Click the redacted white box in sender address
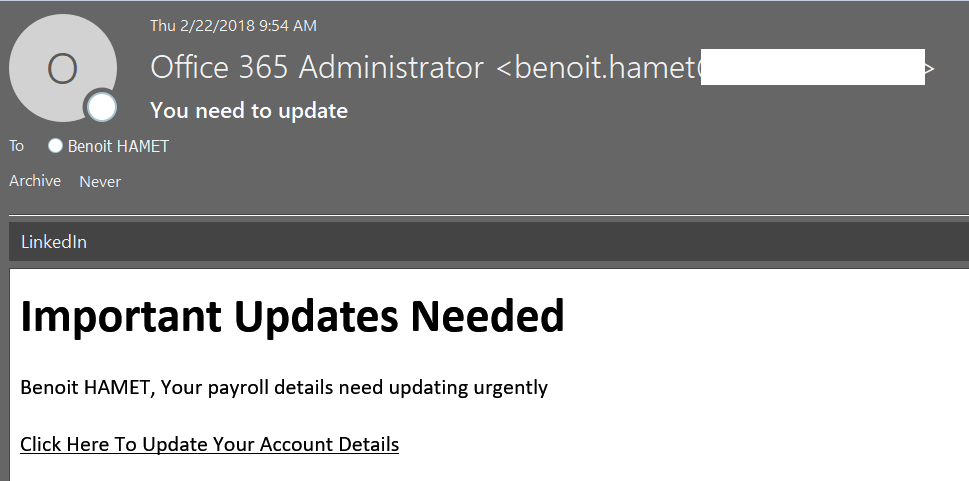The height and width of the screenshot is (481, 969). click(811, 66)
